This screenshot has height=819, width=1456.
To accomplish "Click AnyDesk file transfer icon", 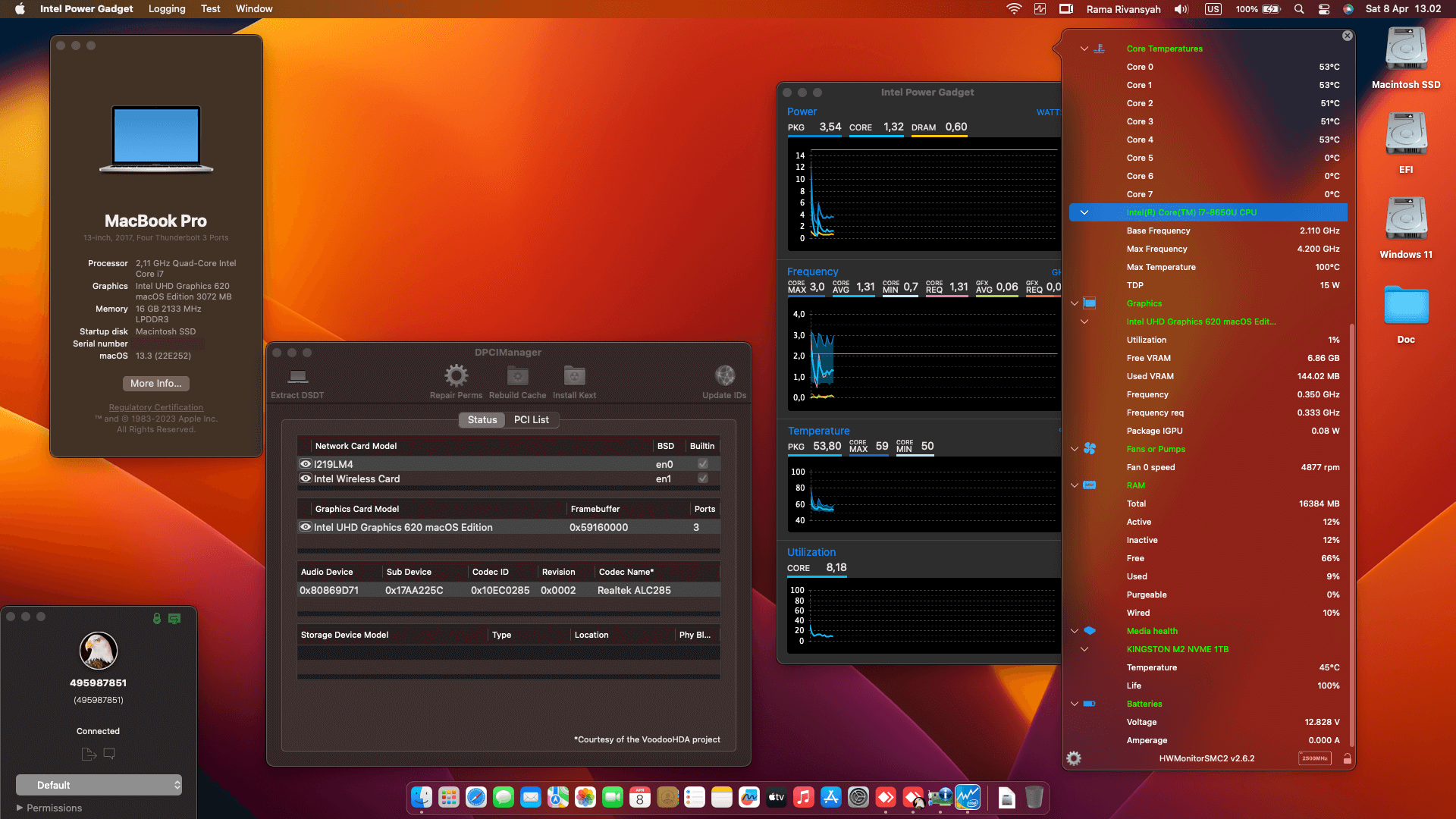I will click(89, 754).
